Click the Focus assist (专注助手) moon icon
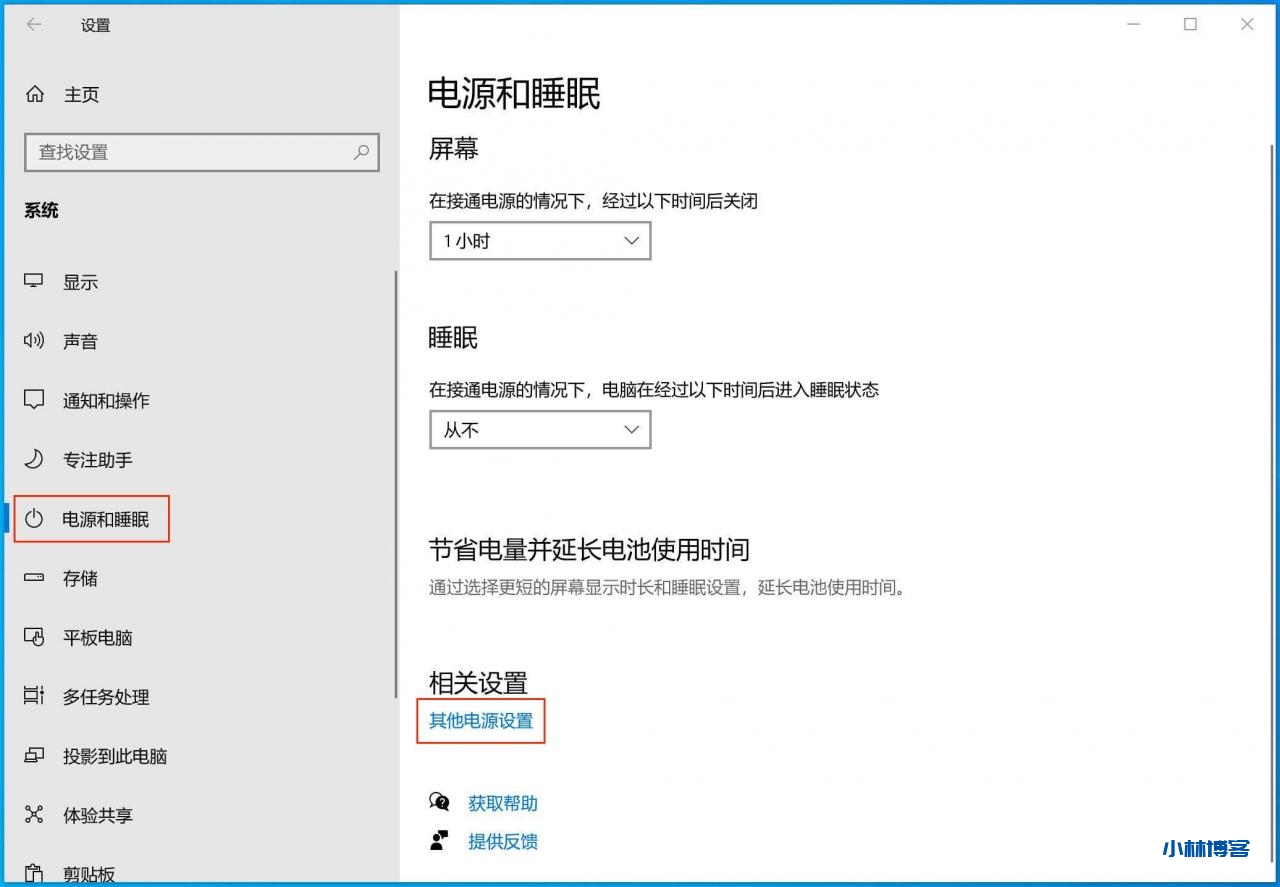Screen dimensions: 1280x887 34,459
